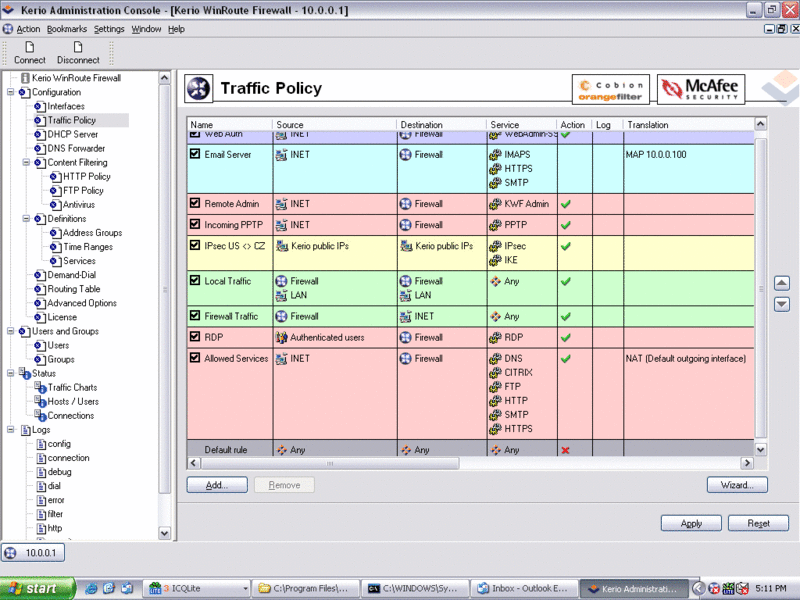Click the policy table horizontal scrollbar thumb

pos(330,463)
